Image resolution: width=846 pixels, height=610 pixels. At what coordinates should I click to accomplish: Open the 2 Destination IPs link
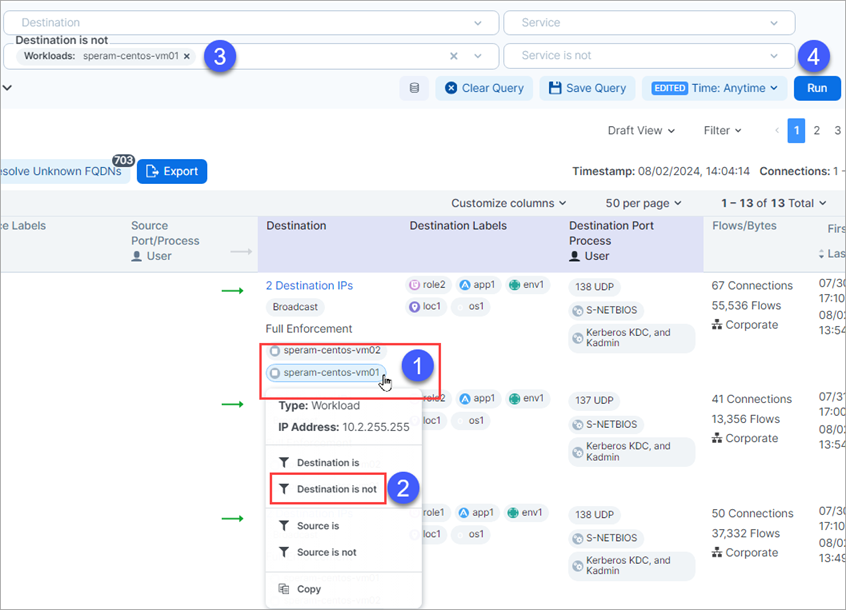(309, 285)
